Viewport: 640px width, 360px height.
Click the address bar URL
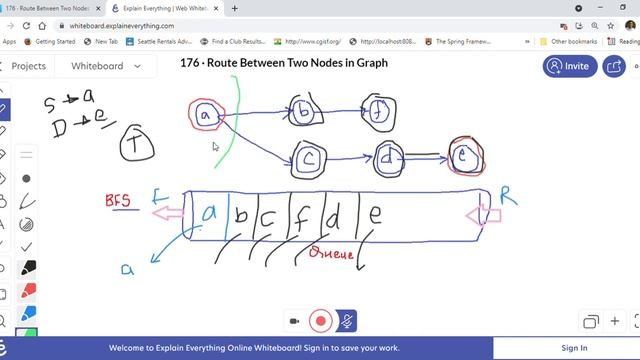click(x=122, y=26)
